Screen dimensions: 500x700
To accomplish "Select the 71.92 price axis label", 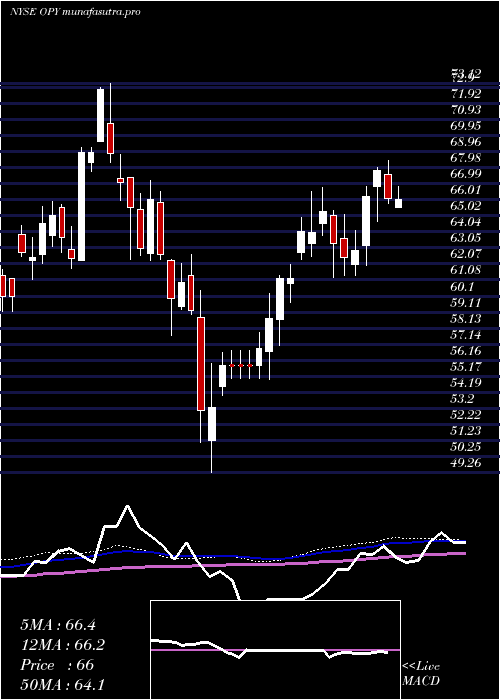I will [466, 94].
